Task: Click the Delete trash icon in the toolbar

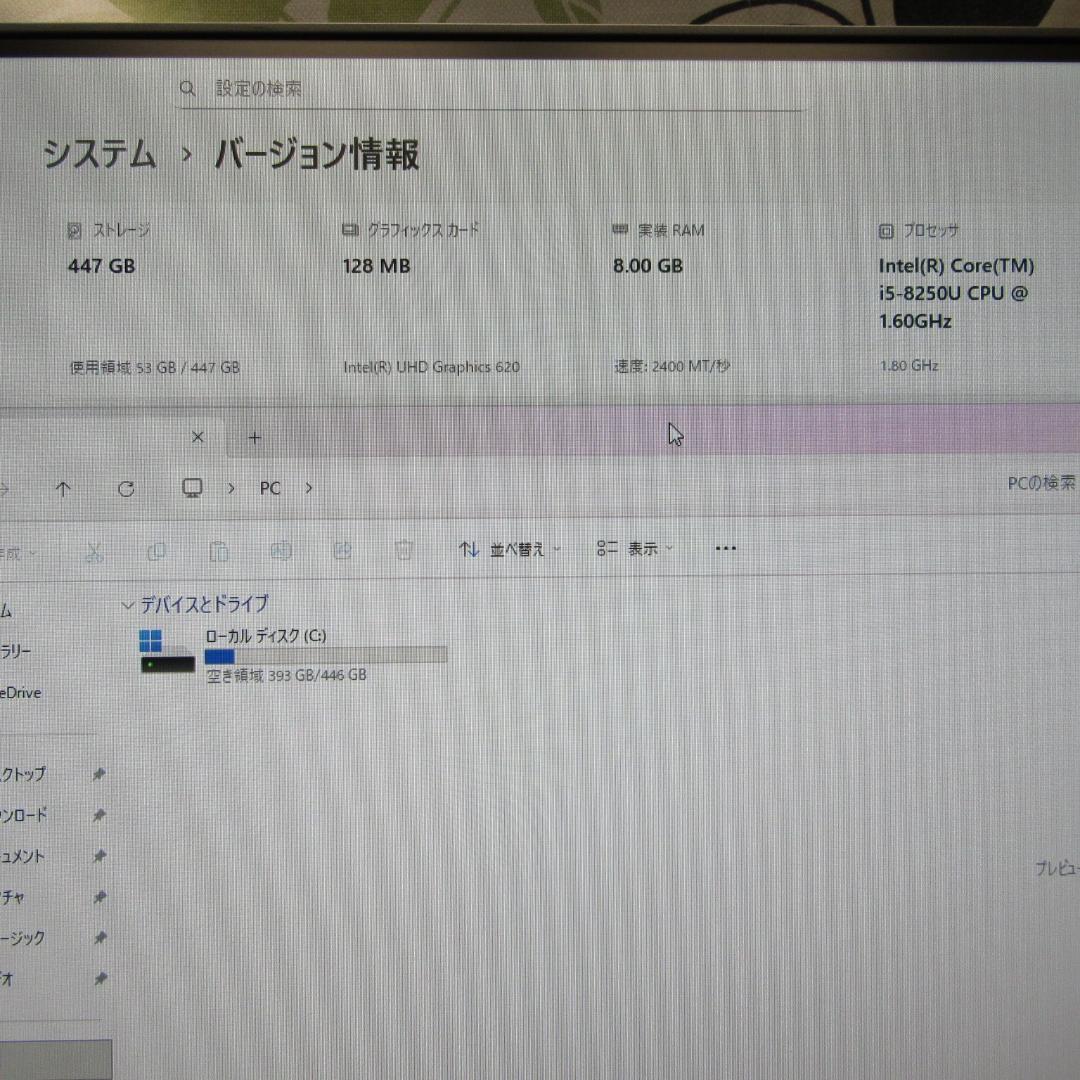Action: click(x=404, y=550)
